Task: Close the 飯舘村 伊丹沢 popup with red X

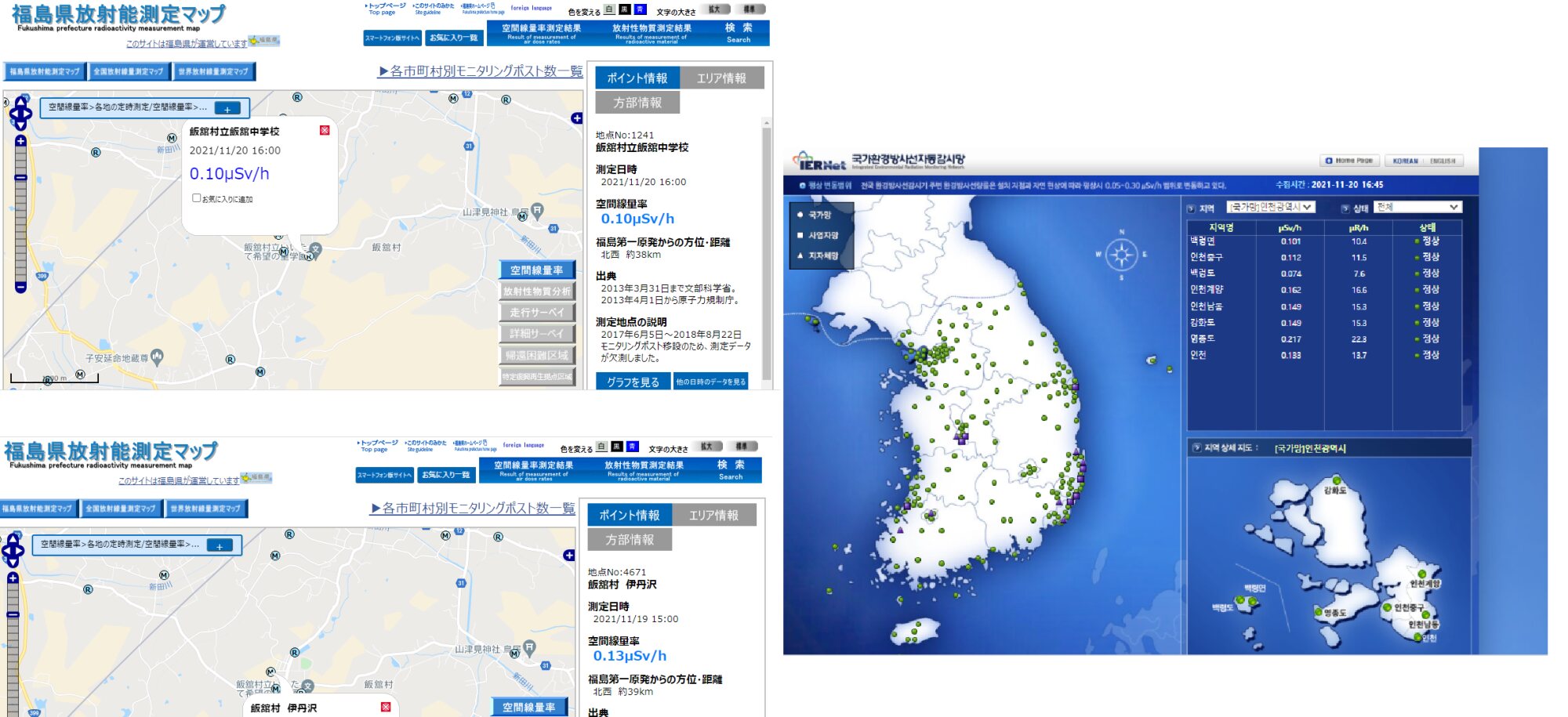Action: point(386,707)
